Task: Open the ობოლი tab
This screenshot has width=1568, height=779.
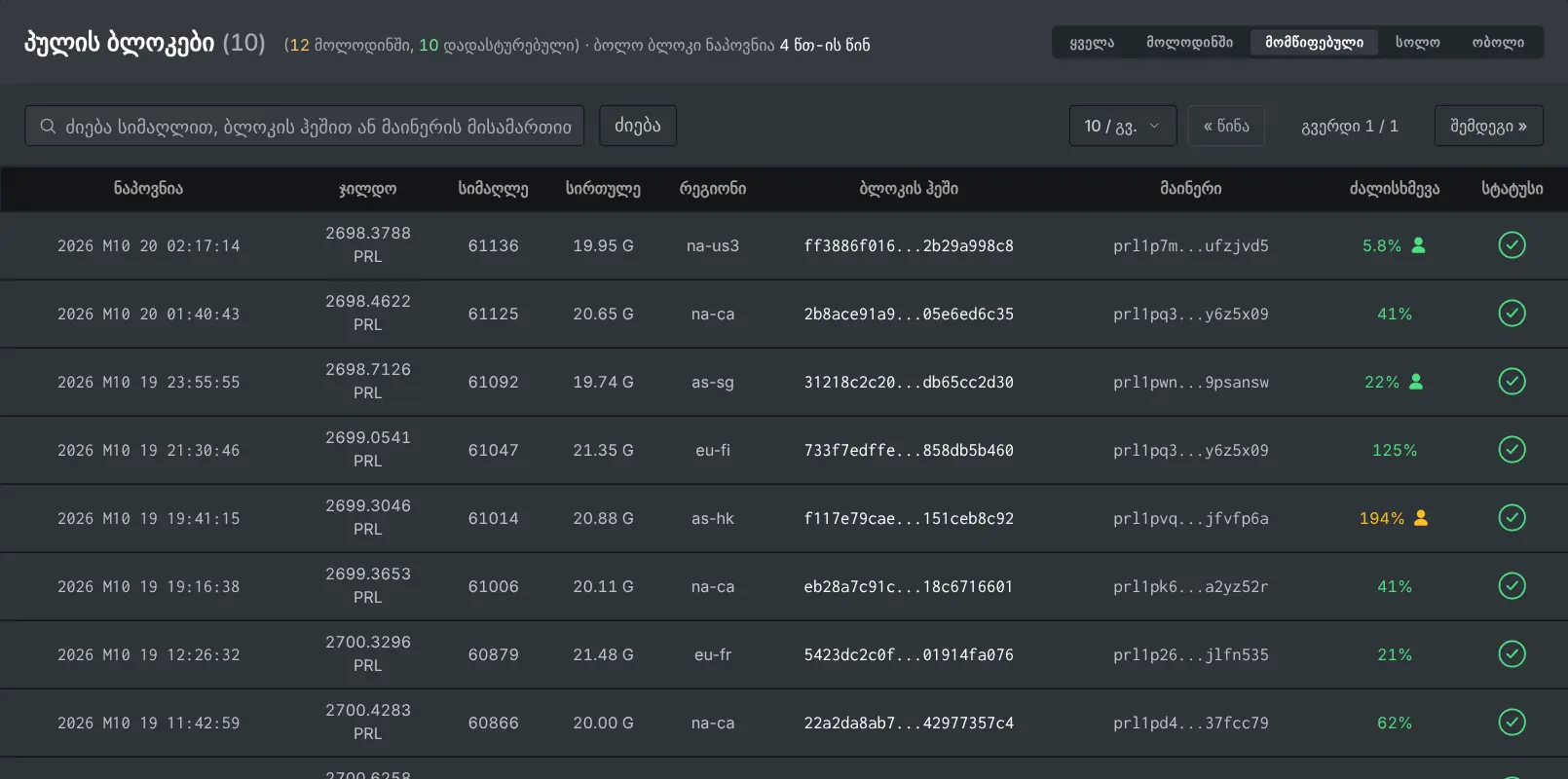Action: (x=1498, y=43)
